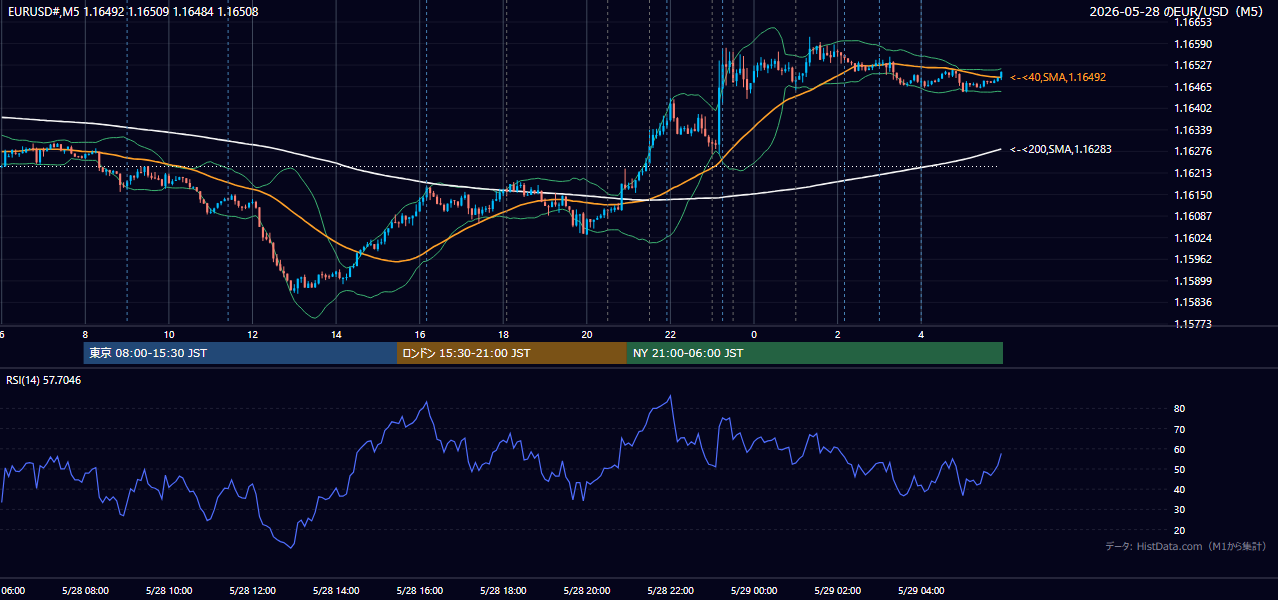The image size is (1278, 600).
Task: Click price axis value 1.16150
Action: [x=1192, y=195]
